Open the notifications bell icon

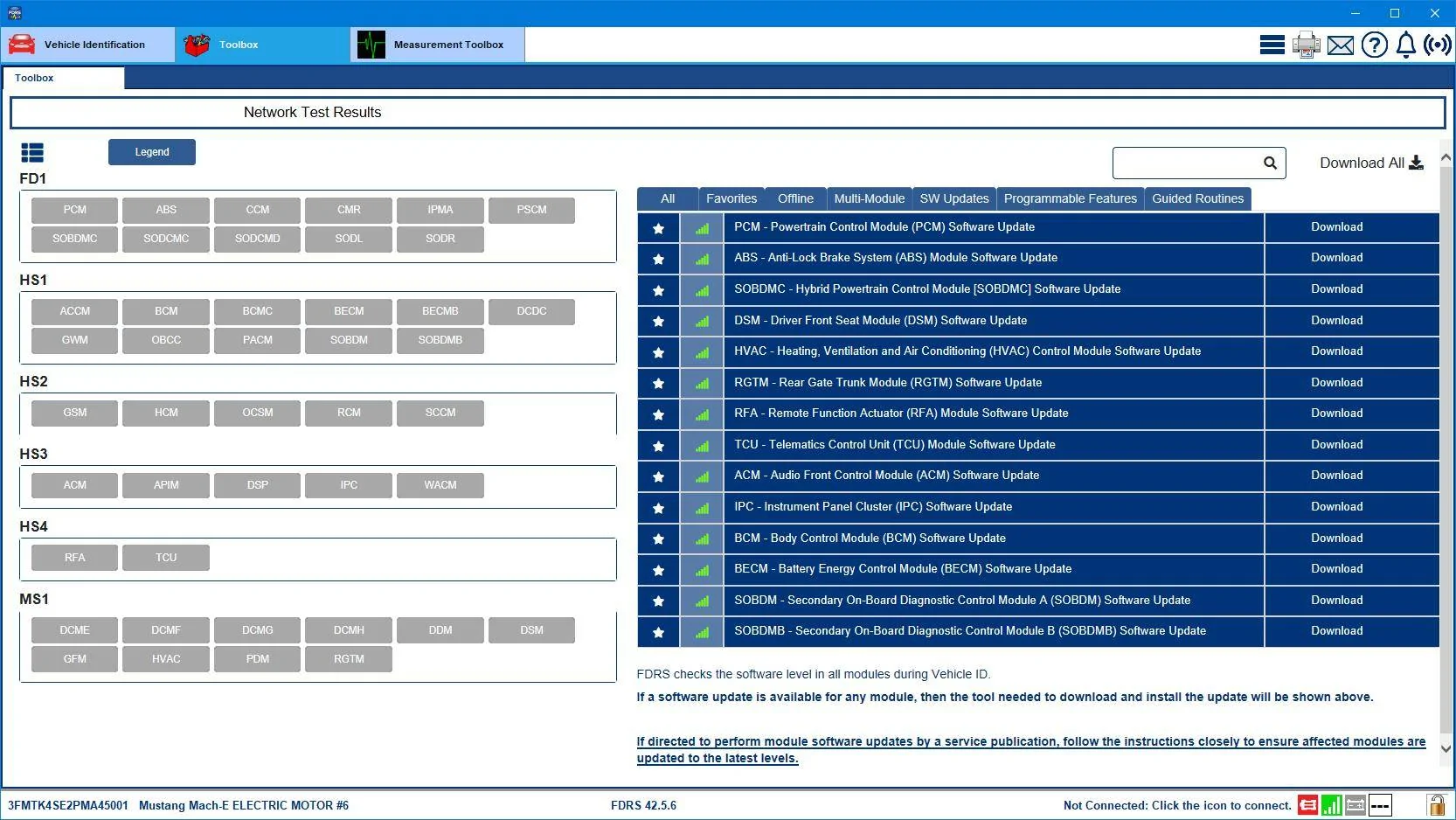pos(1405,45)
